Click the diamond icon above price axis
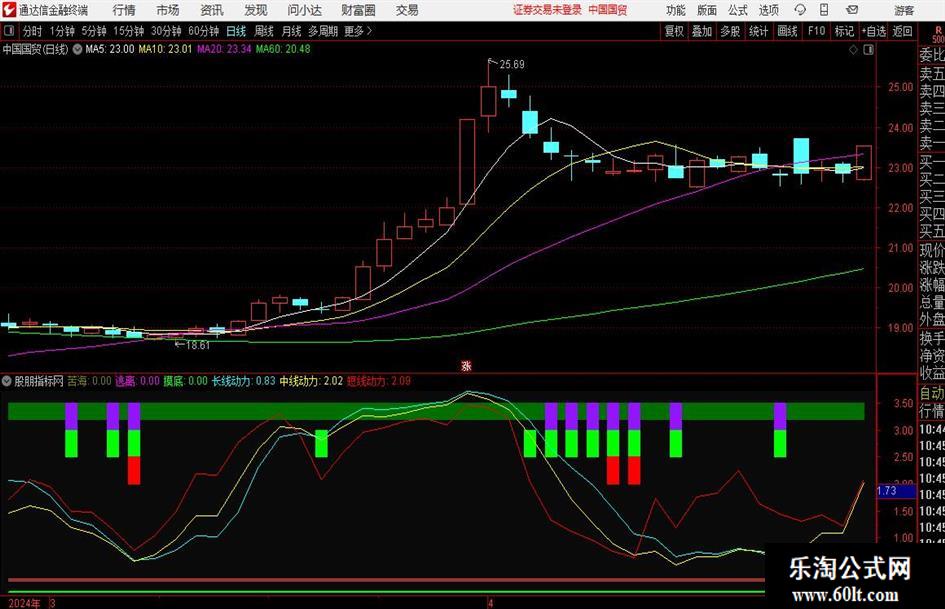The image size is (945, 609). tap(853, 50)
